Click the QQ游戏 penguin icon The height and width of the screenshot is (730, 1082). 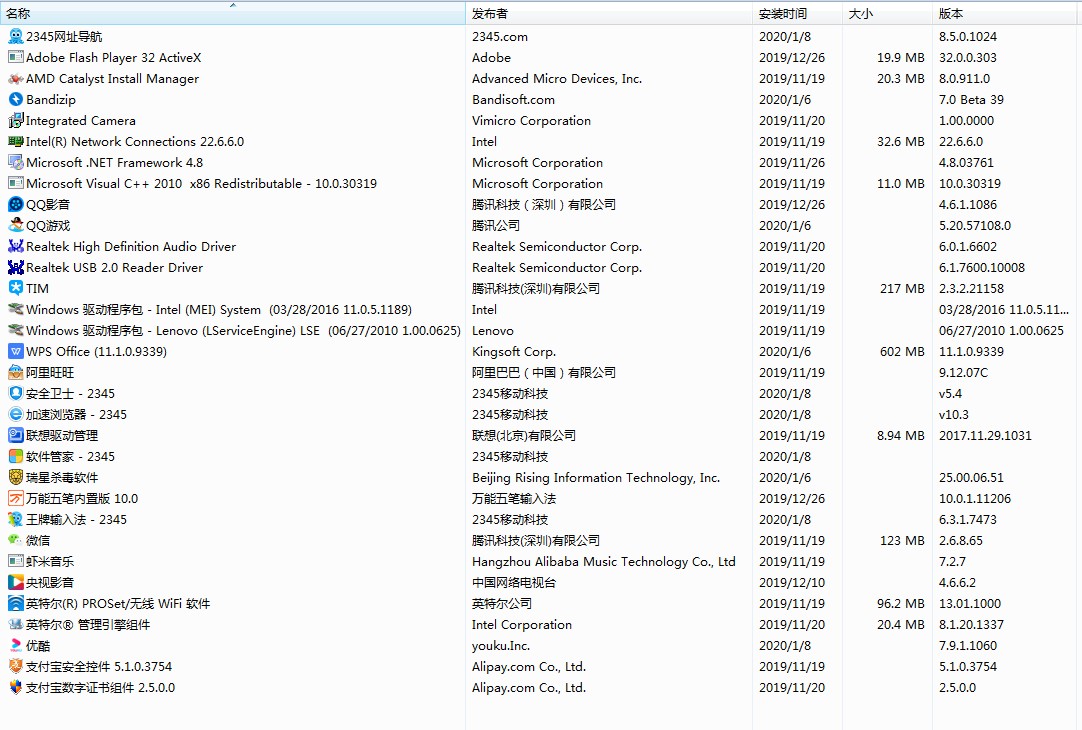point(15,226)
